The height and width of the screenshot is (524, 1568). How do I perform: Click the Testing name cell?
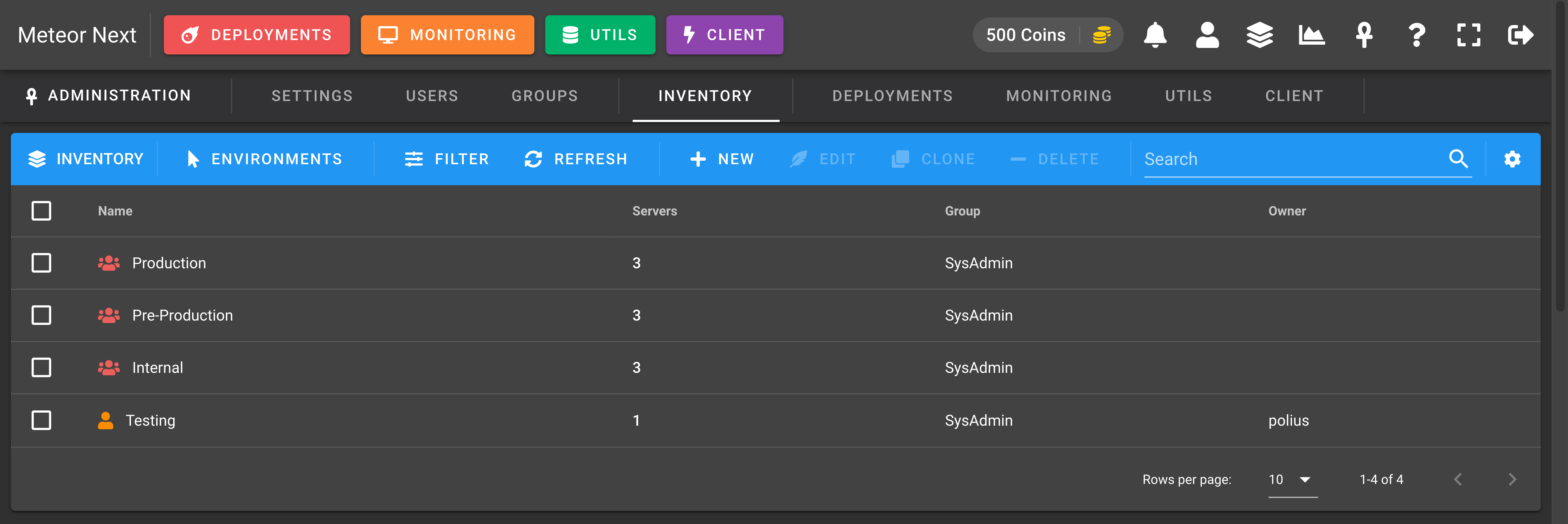point(150,421)
